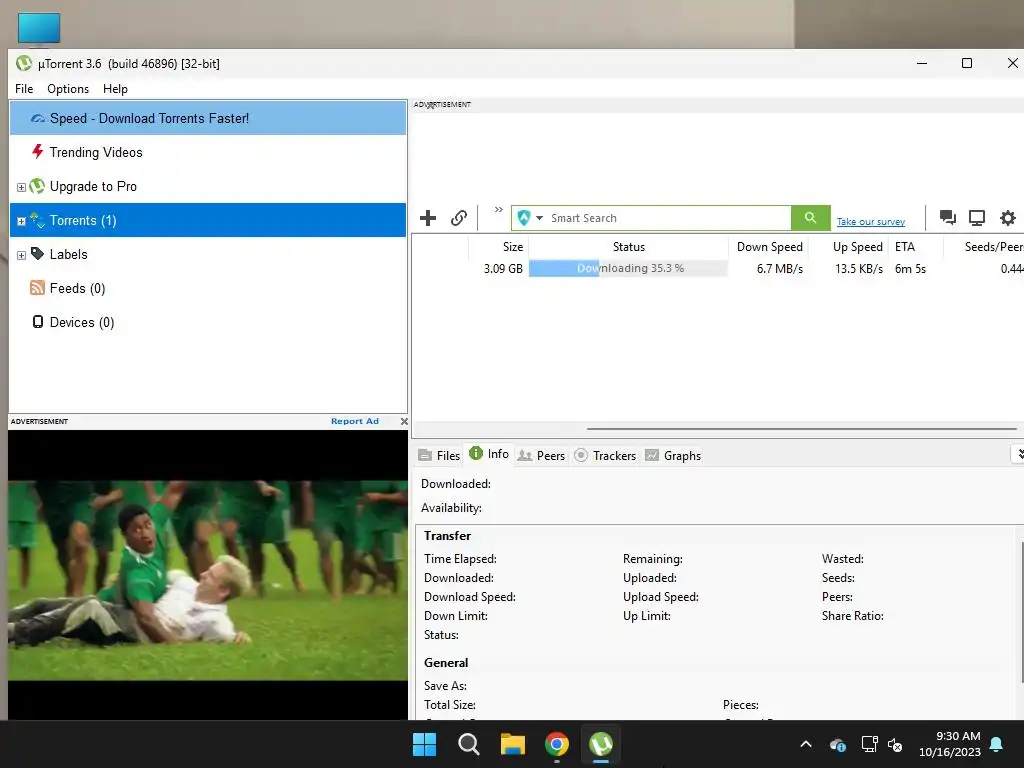This screenshot has width=1024, height=768.
Task: Expand hidden toolbar buttons with double chevron
Action: click(x=498, y=210)
